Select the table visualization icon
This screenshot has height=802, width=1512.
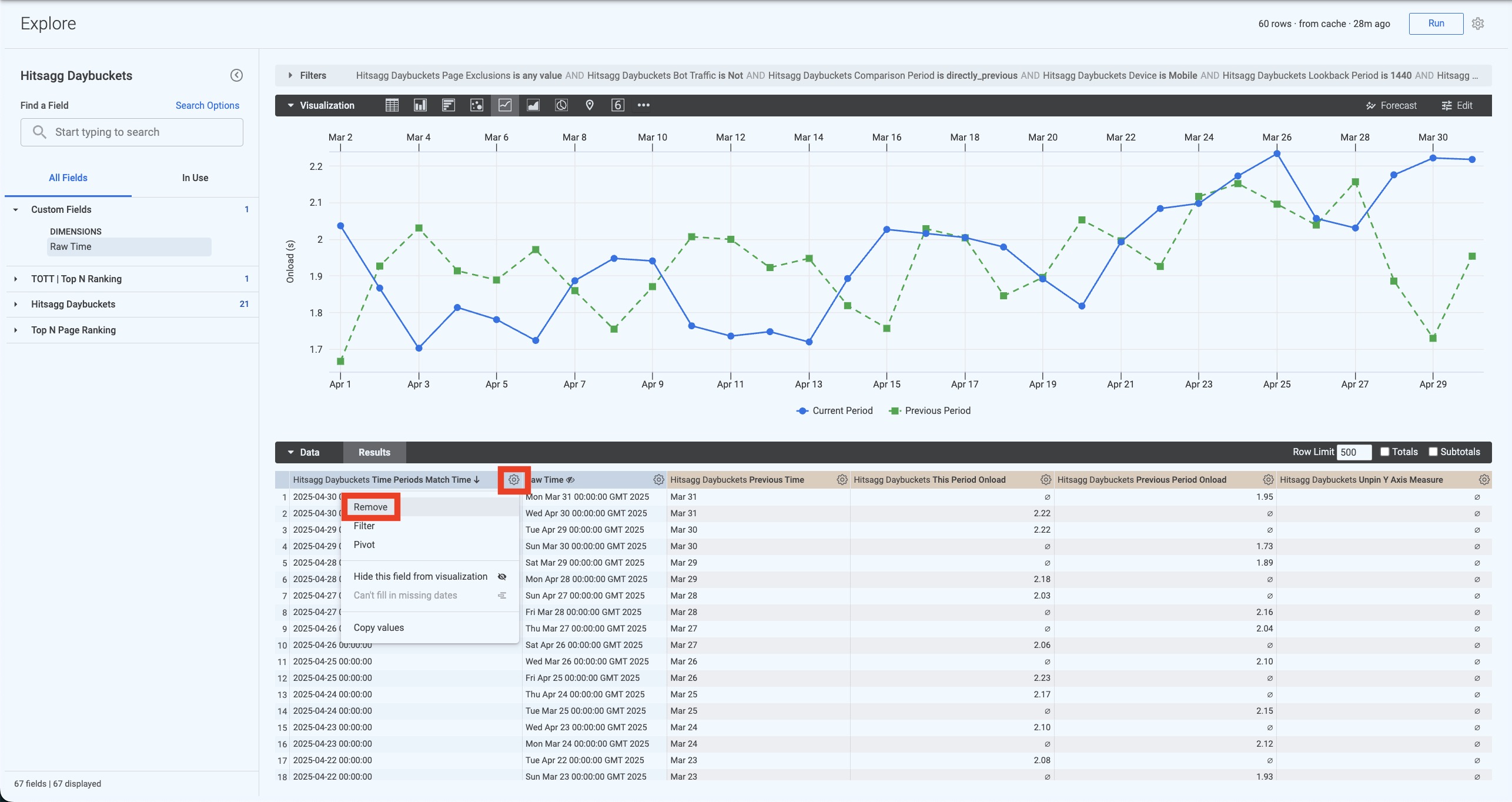click(392, 105)
